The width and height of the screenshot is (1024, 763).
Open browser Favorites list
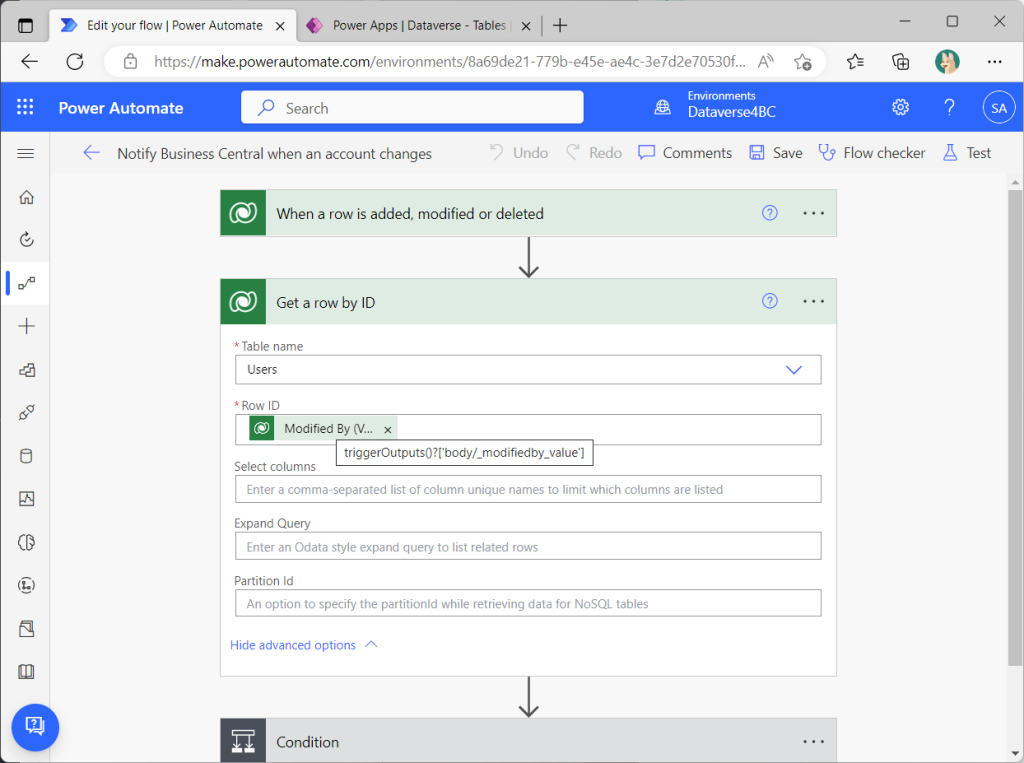pyautogui.click(x=855, y=61)
